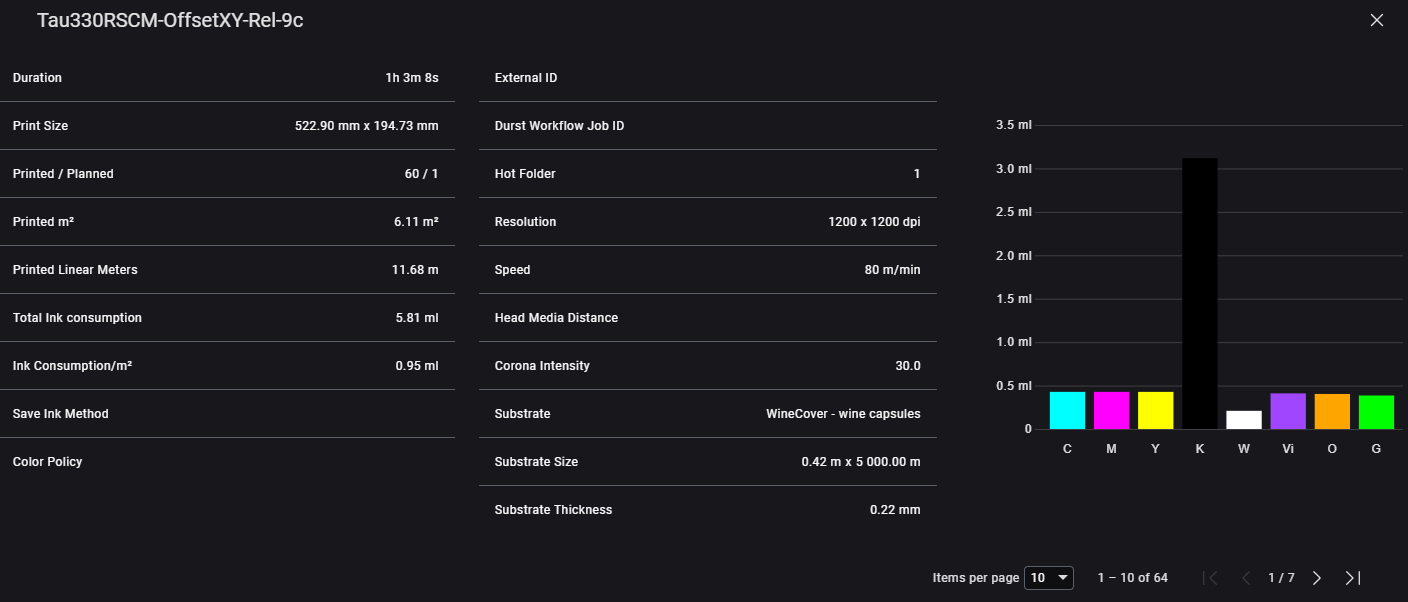Image resolution: width=1408 pixels, height=602 pixels.
Task: Jump to the last page of items
Action: (1352, 578)
